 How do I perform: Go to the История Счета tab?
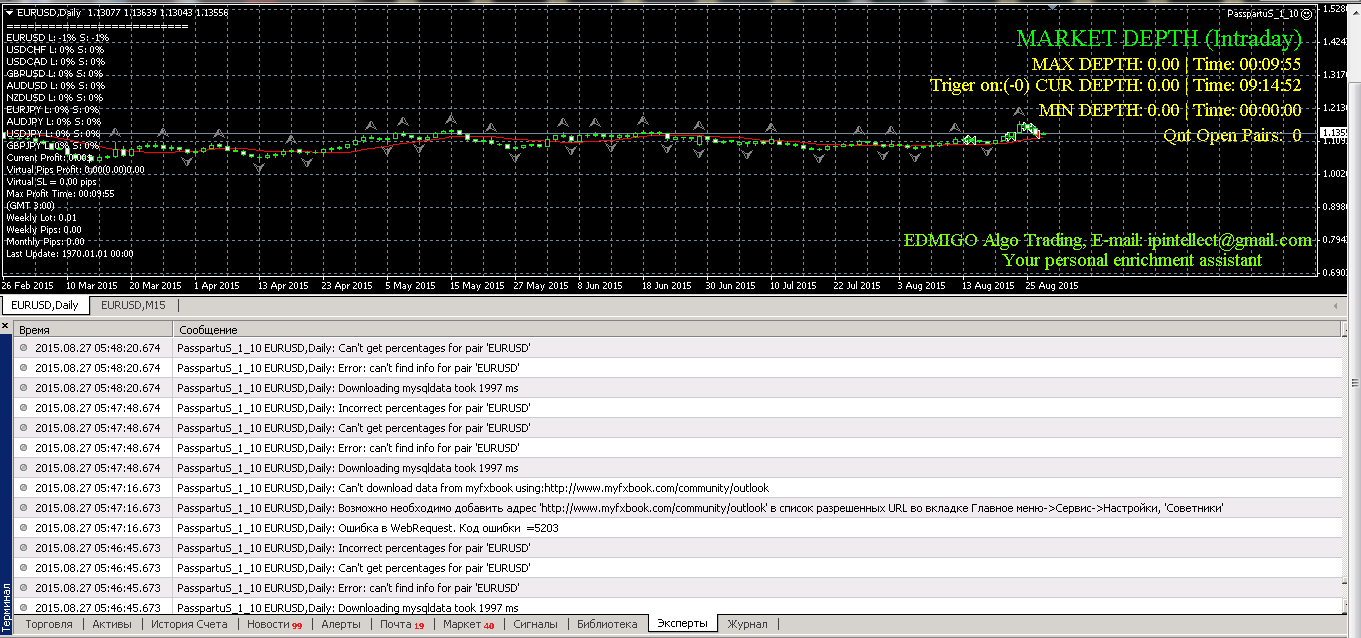tap(190, 624)
